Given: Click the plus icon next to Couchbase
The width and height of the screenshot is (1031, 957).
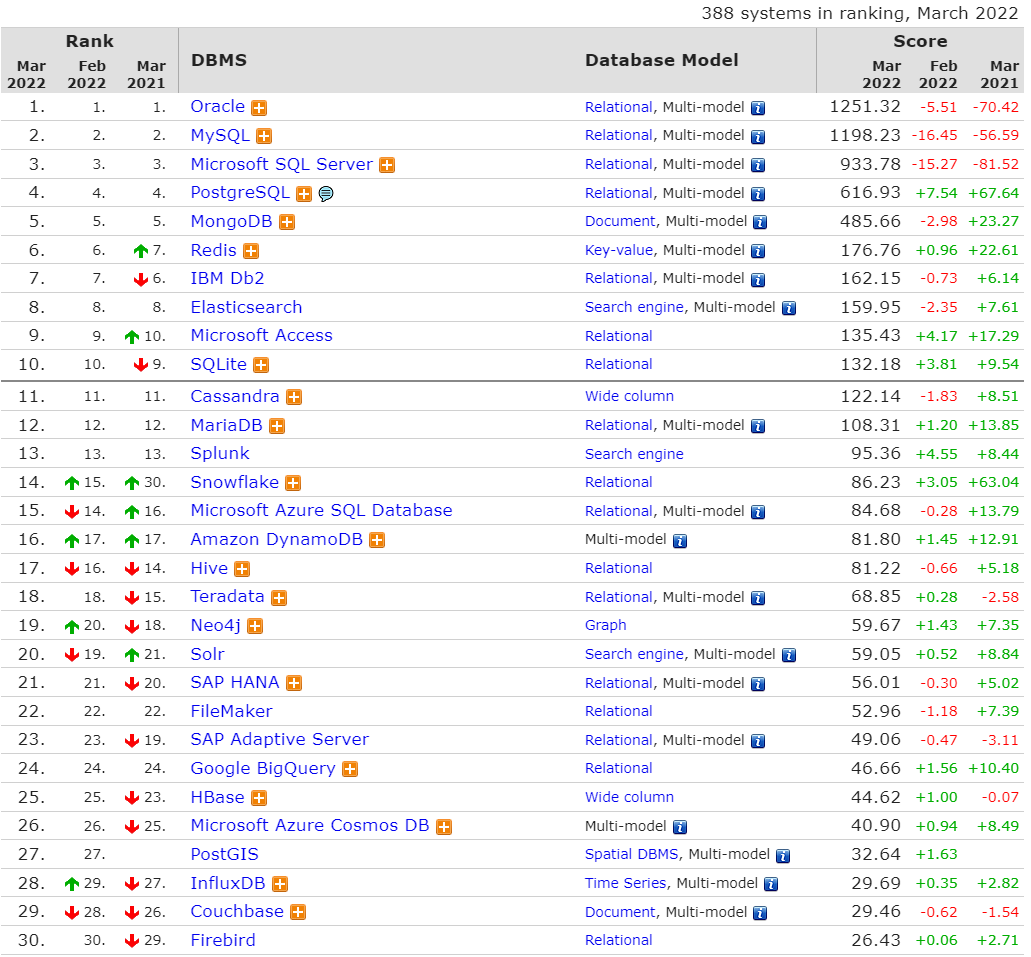Looking at the screenshot, I should click(298, 912).
